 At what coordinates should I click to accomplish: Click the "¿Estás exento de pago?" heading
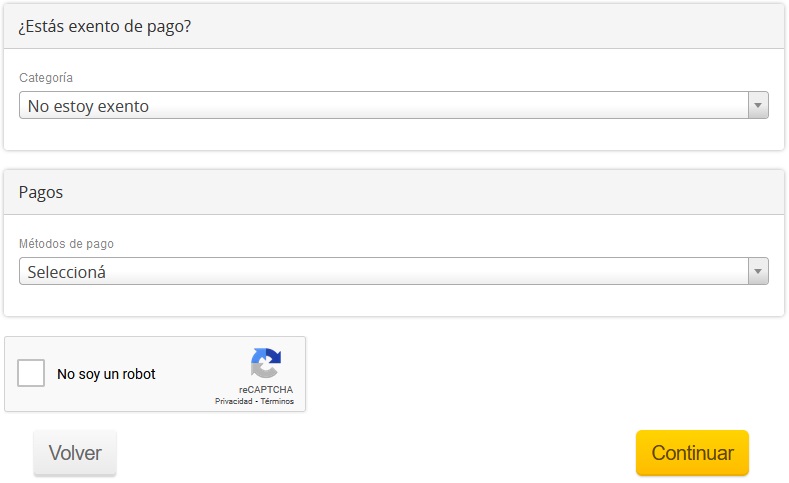point(105,26)
